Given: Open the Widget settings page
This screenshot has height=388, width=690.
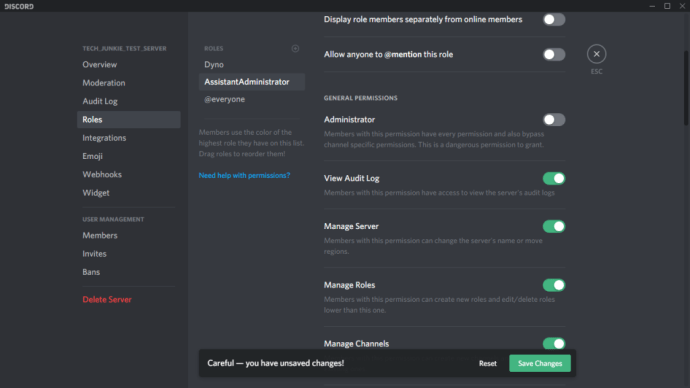Looking at the screenshot, I should coord(128,193).
